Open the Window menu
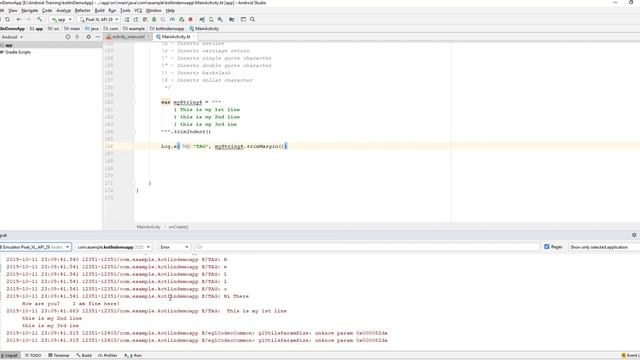Viewport: 640px width, 360px height. pyautogui.click(x=153, y=10)
